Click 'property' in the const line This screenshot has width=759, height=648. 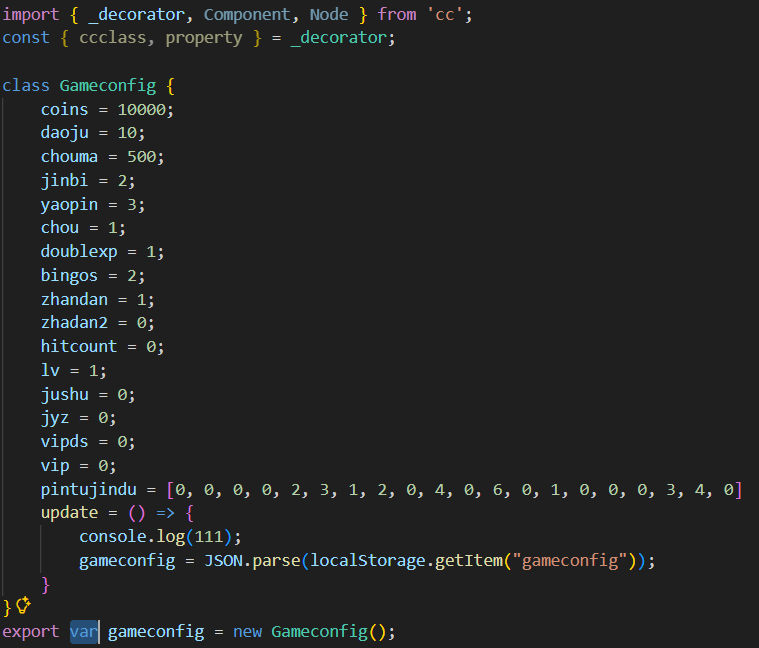click(x=204, y=38)
